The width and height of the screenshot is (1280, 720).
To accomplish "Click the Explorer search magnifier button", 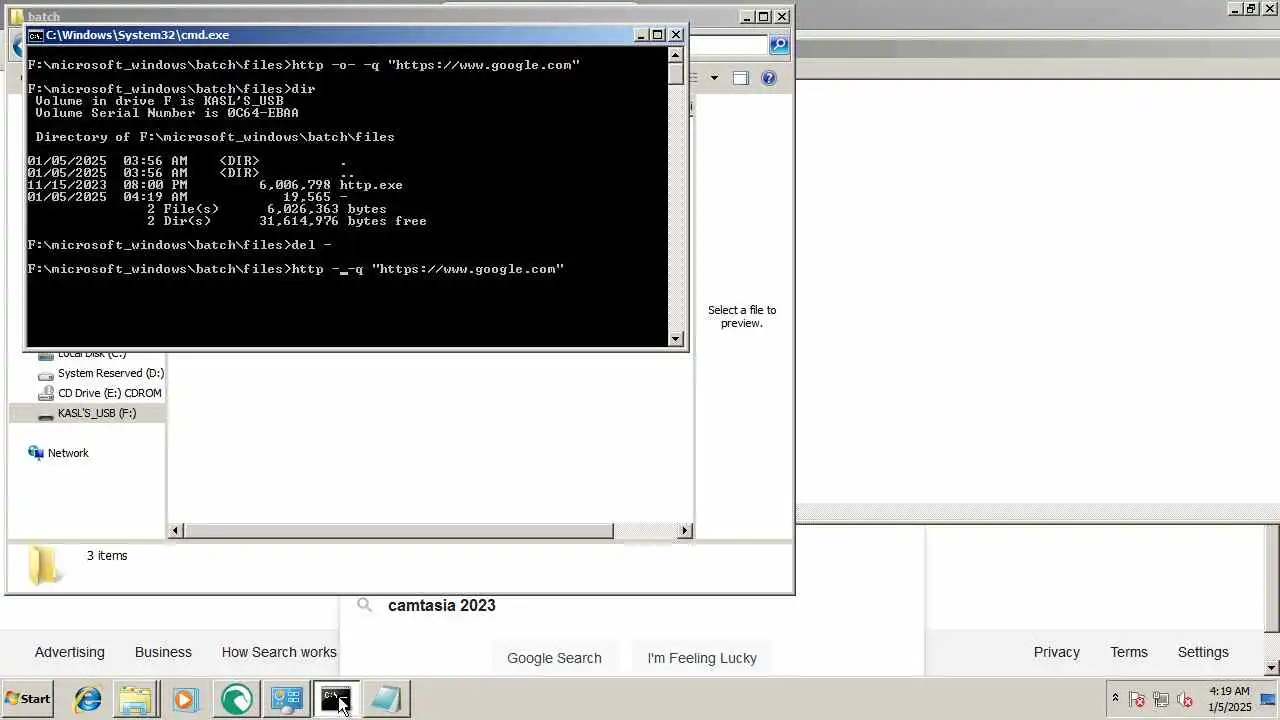I will pos(779,45).
